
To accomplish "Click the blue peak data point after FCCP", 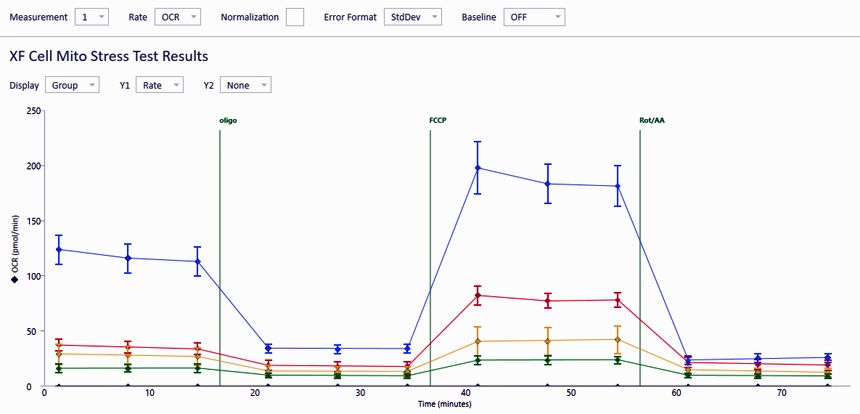I will click(x=478, y=168).
